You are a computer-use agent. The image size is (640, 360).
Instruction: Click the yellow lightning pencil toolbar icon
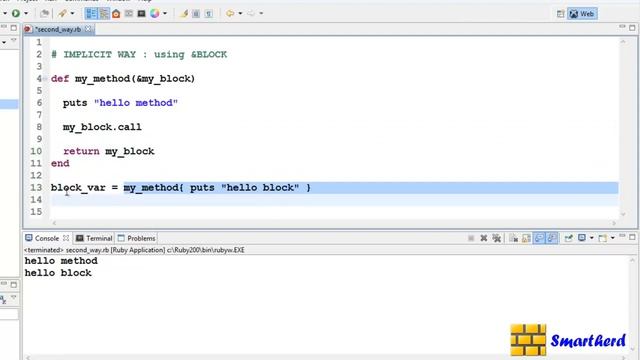(184, 14)
